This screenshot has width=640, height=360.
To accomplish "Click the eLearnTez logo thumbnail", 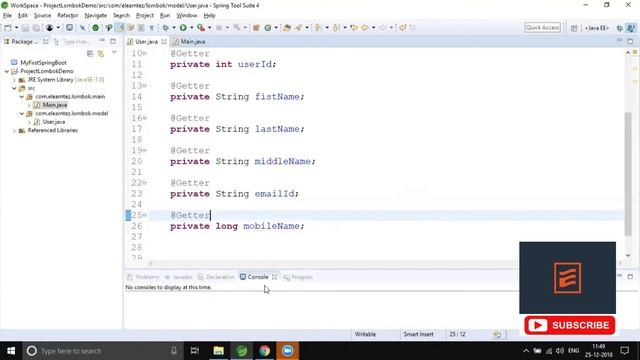I will [x=567, y=278].
